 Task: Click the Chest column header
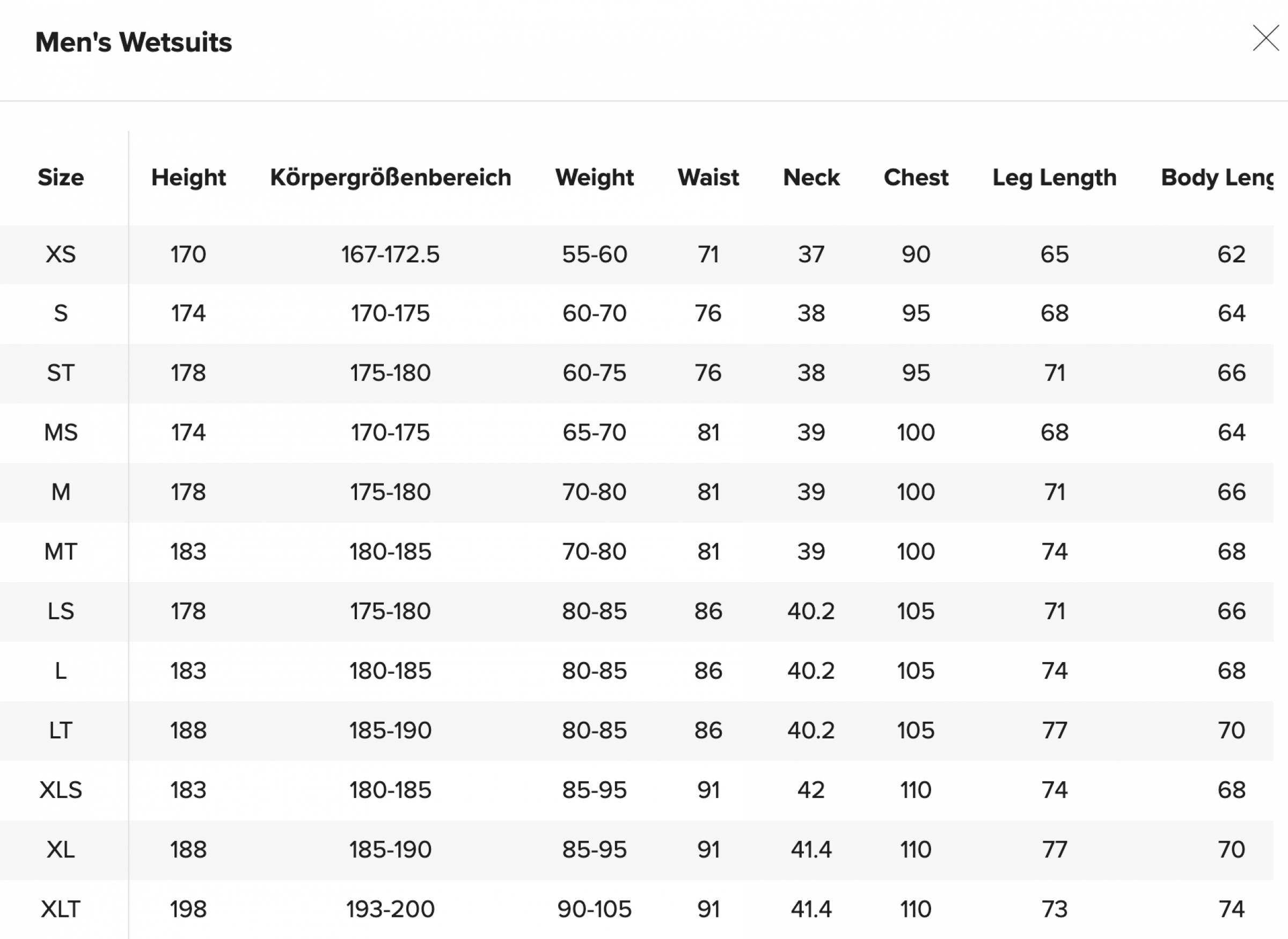pos(916,178)
